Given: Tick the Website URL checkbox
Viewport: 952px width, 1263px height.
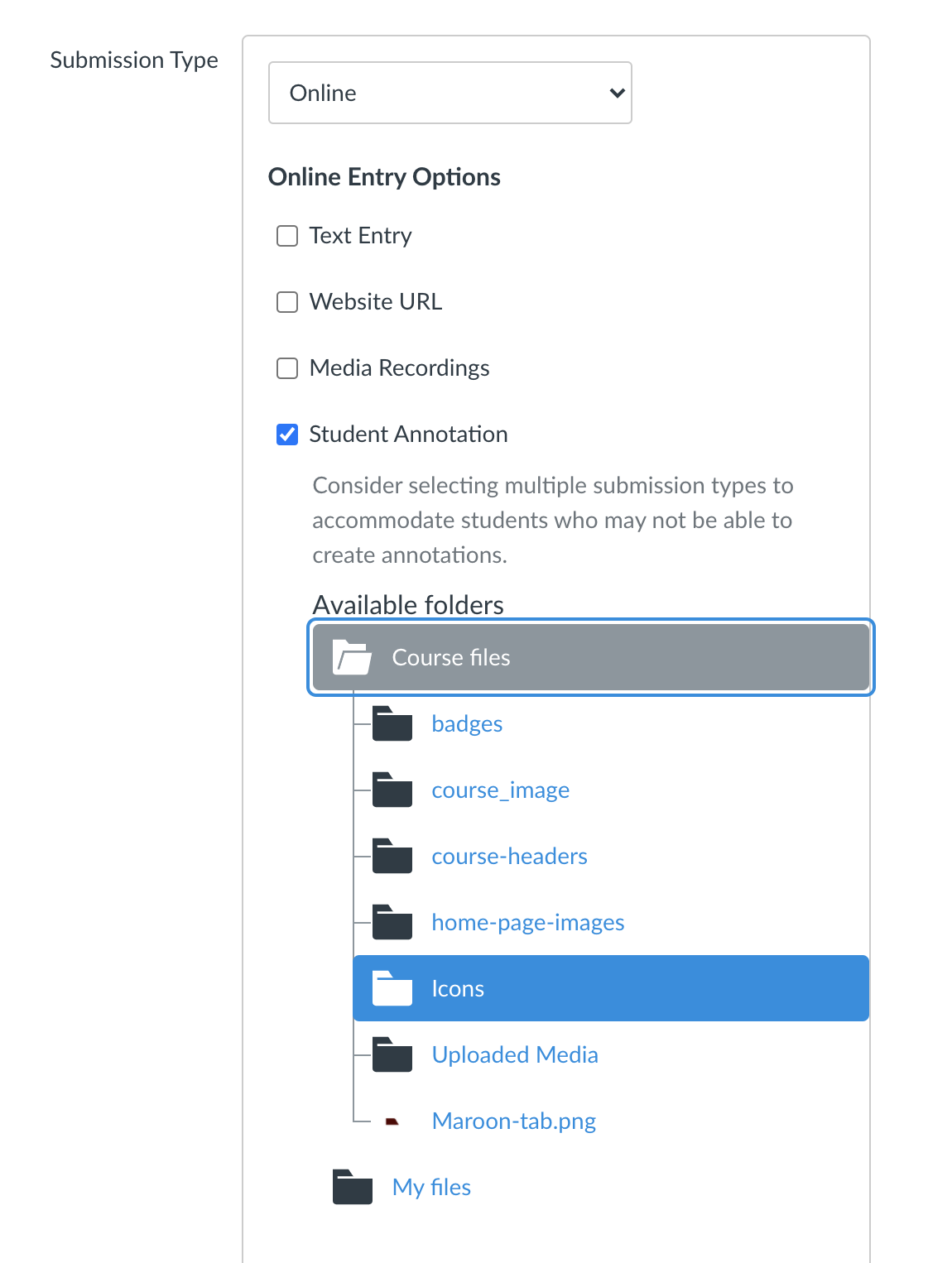Looking at the screenshot, I should click(x=287, y=302).
